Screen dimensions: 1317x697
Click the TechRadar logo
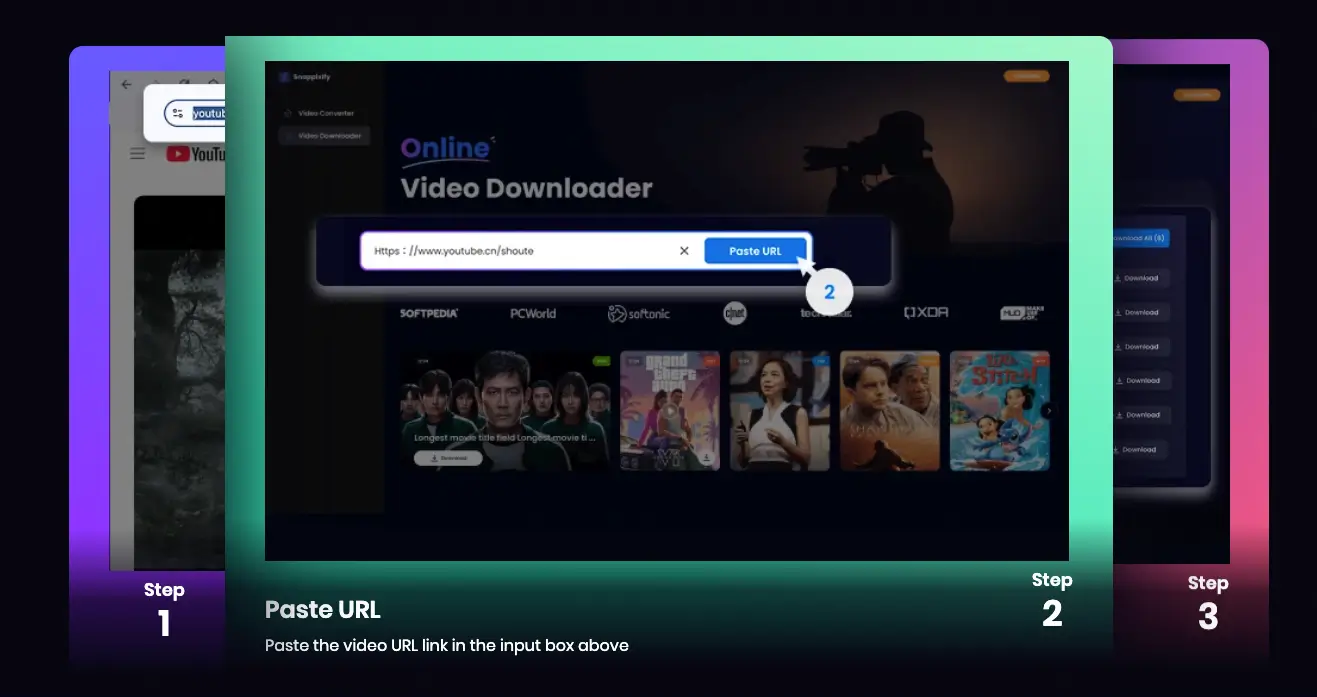pyautogui.click(x=826, y=311)
